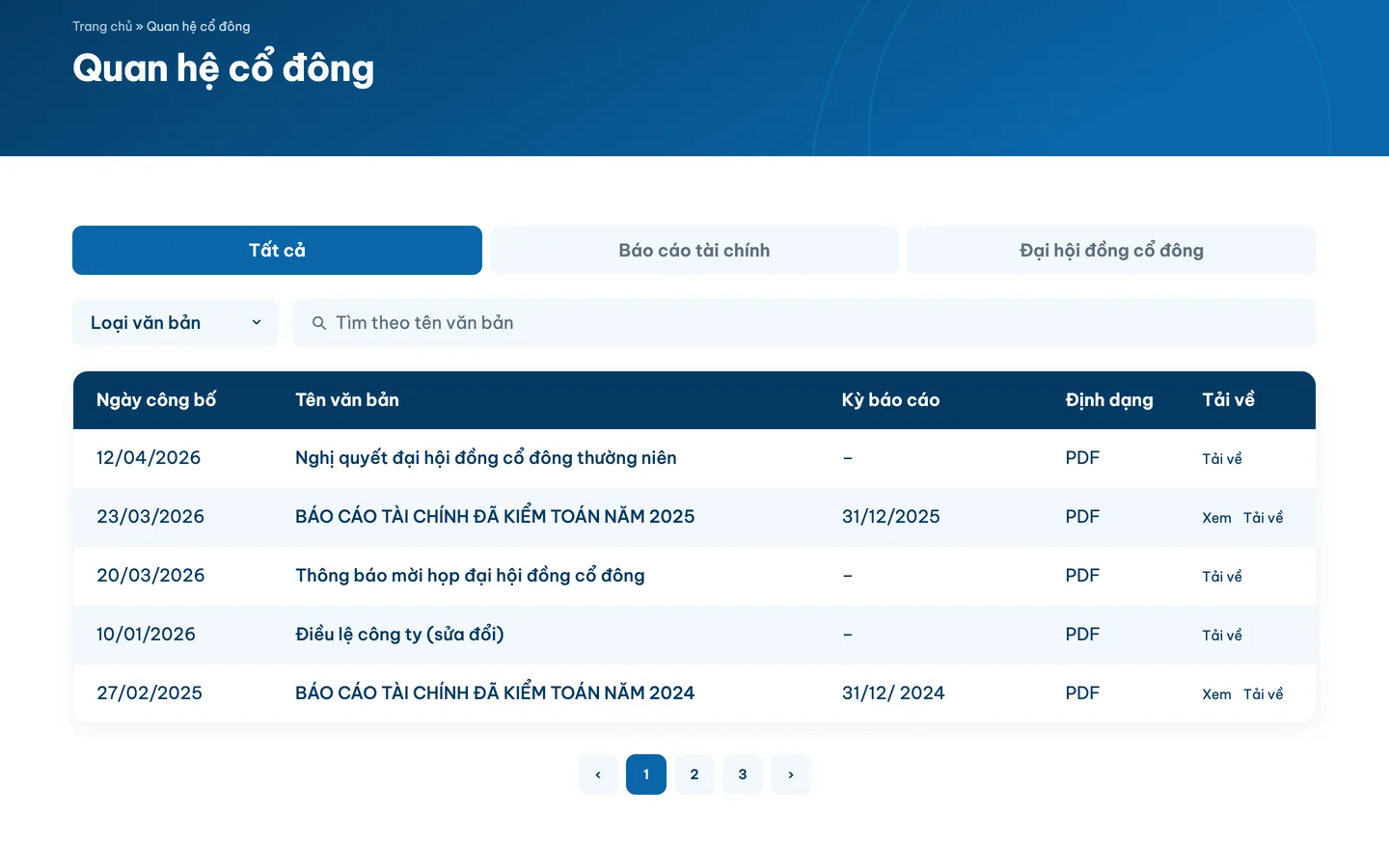Screen dimensions: 1389x868
Task: Select the date 20/03/2026
Action: (150, 576)
